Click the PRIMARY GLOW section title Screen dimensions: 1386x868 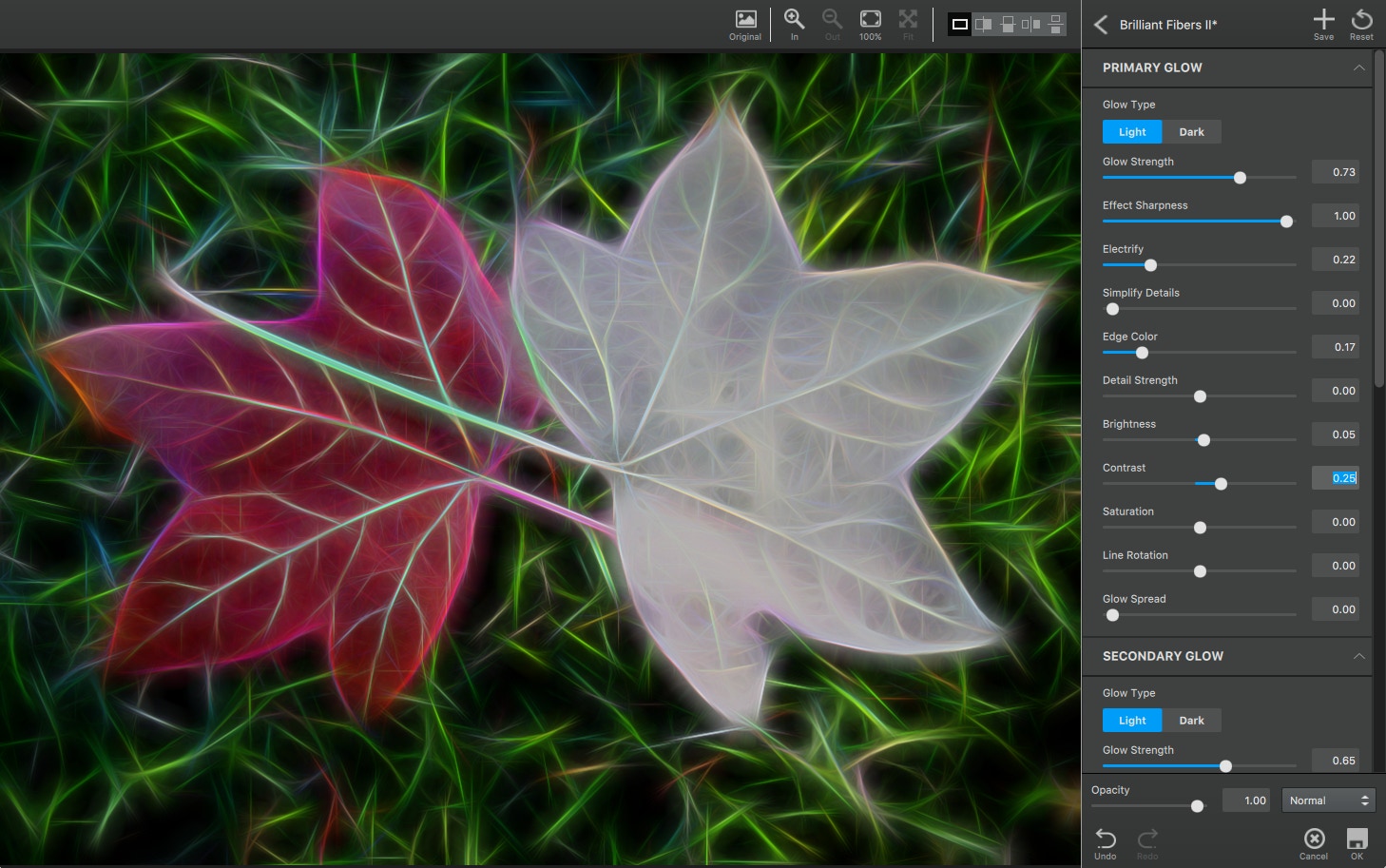pos(1152,68)
